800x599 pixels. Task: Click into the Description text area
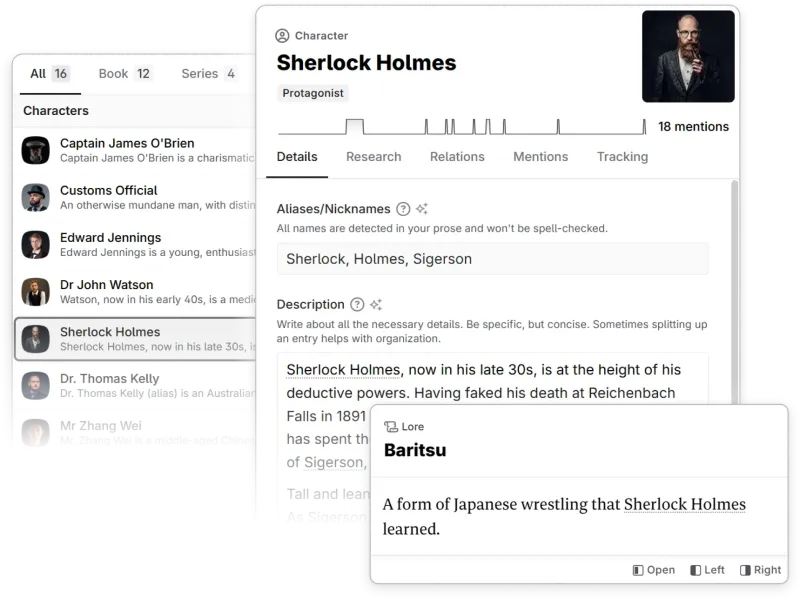tap(492, 380)
